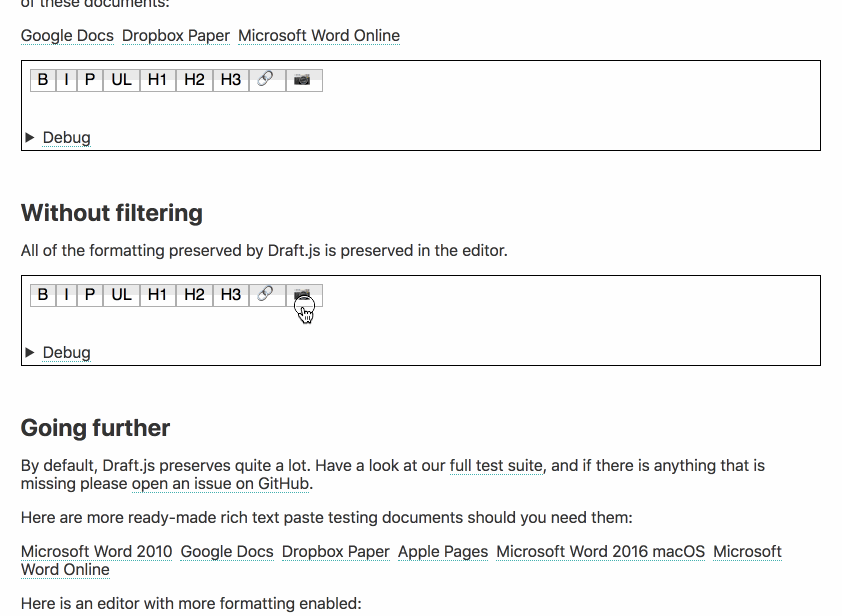Click the 'Without filtering' heading

(112, 213)
